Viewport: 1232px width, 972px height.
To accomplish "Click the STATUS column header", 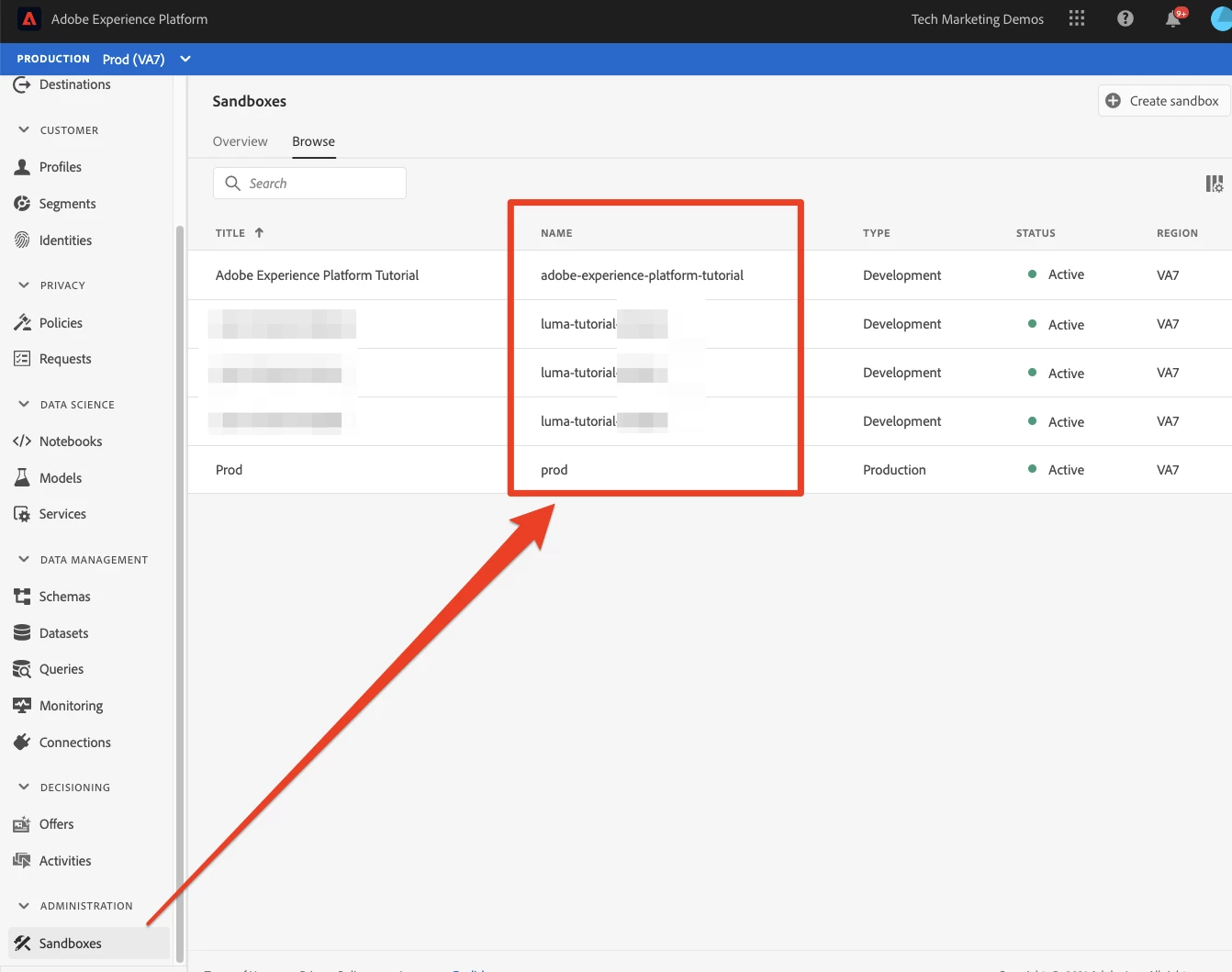I will (1036, 233).
